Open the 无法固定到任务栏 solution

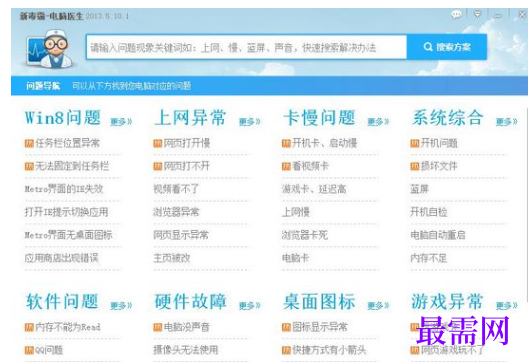pos(72,166)
